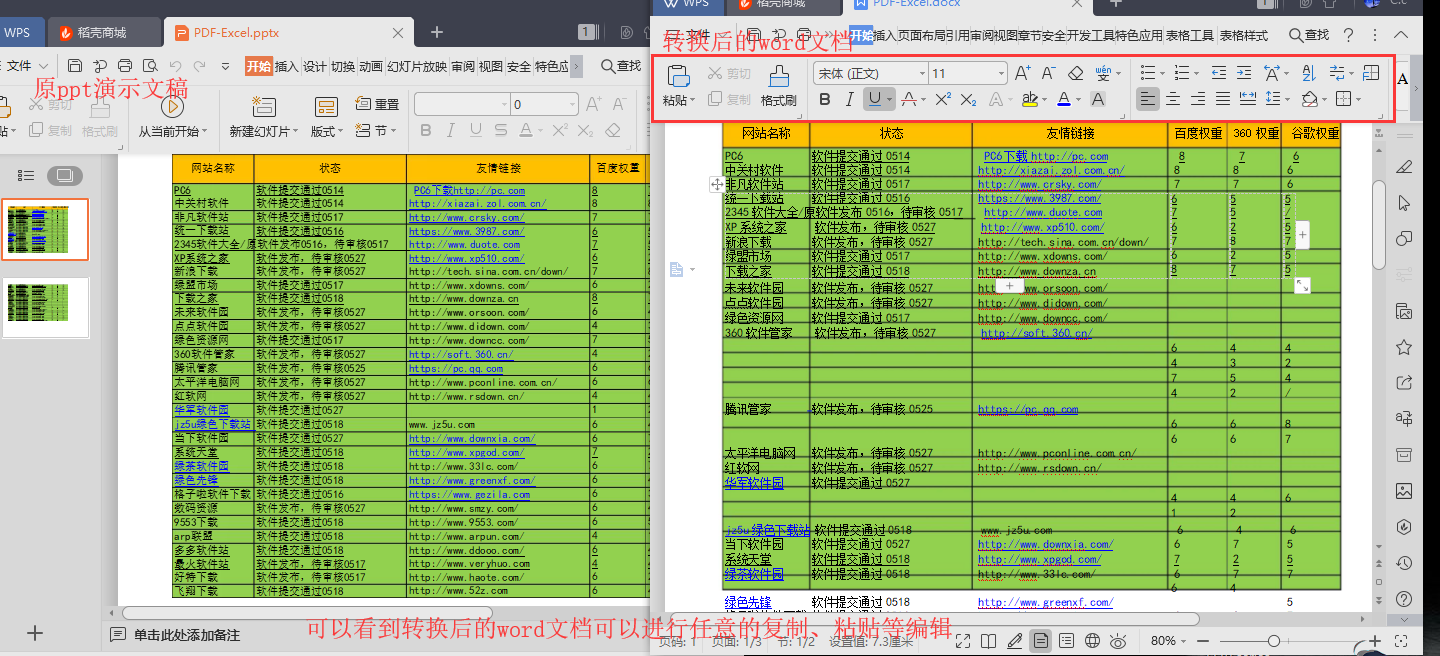Decrease indent in Word ribbon
1440x656 pixels.
(x=1218, y=73)
